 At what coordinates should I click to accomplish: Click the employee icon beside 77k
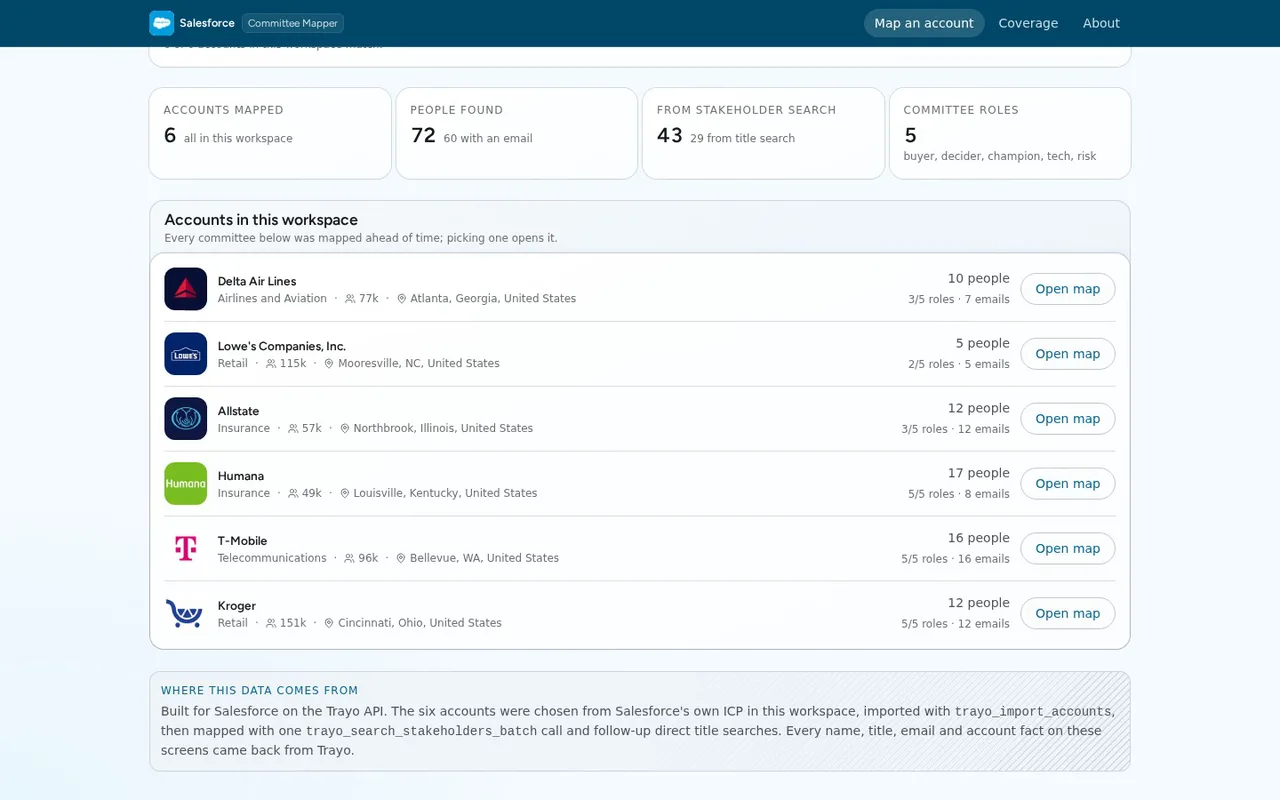click(350, 299)
